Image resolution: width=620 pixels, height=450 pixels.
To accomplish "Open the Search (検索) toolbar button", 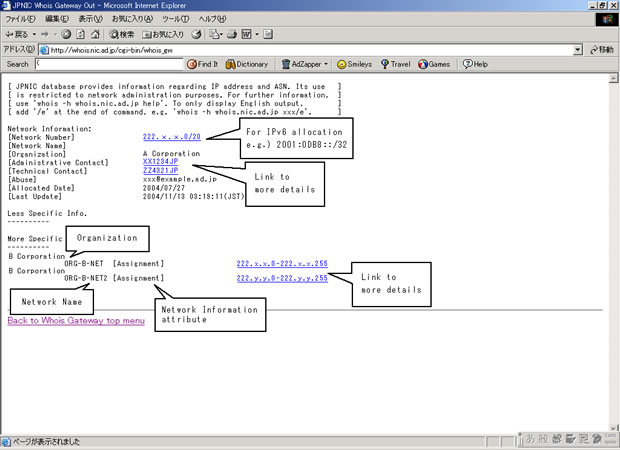I will point(122,34).
